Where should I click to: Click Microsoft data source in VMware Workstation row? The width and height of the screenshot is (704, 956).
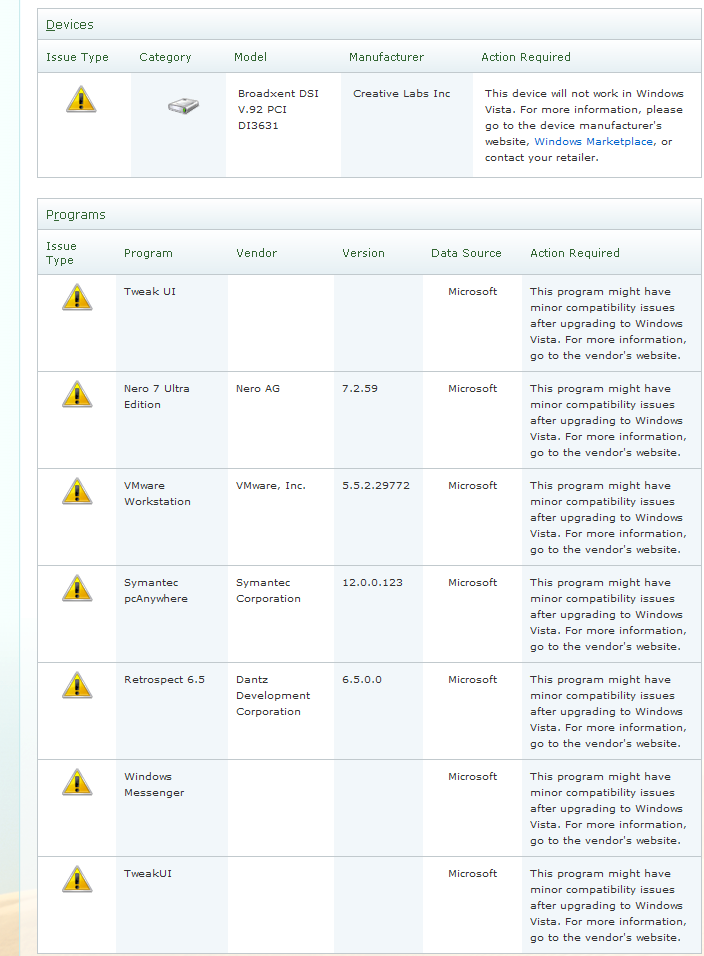tap(472, 485)
